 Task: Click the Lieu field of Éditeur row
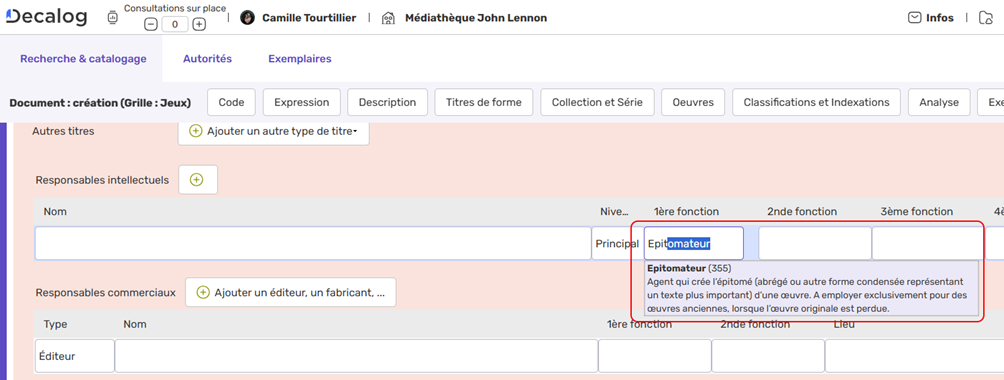point(914,356)
